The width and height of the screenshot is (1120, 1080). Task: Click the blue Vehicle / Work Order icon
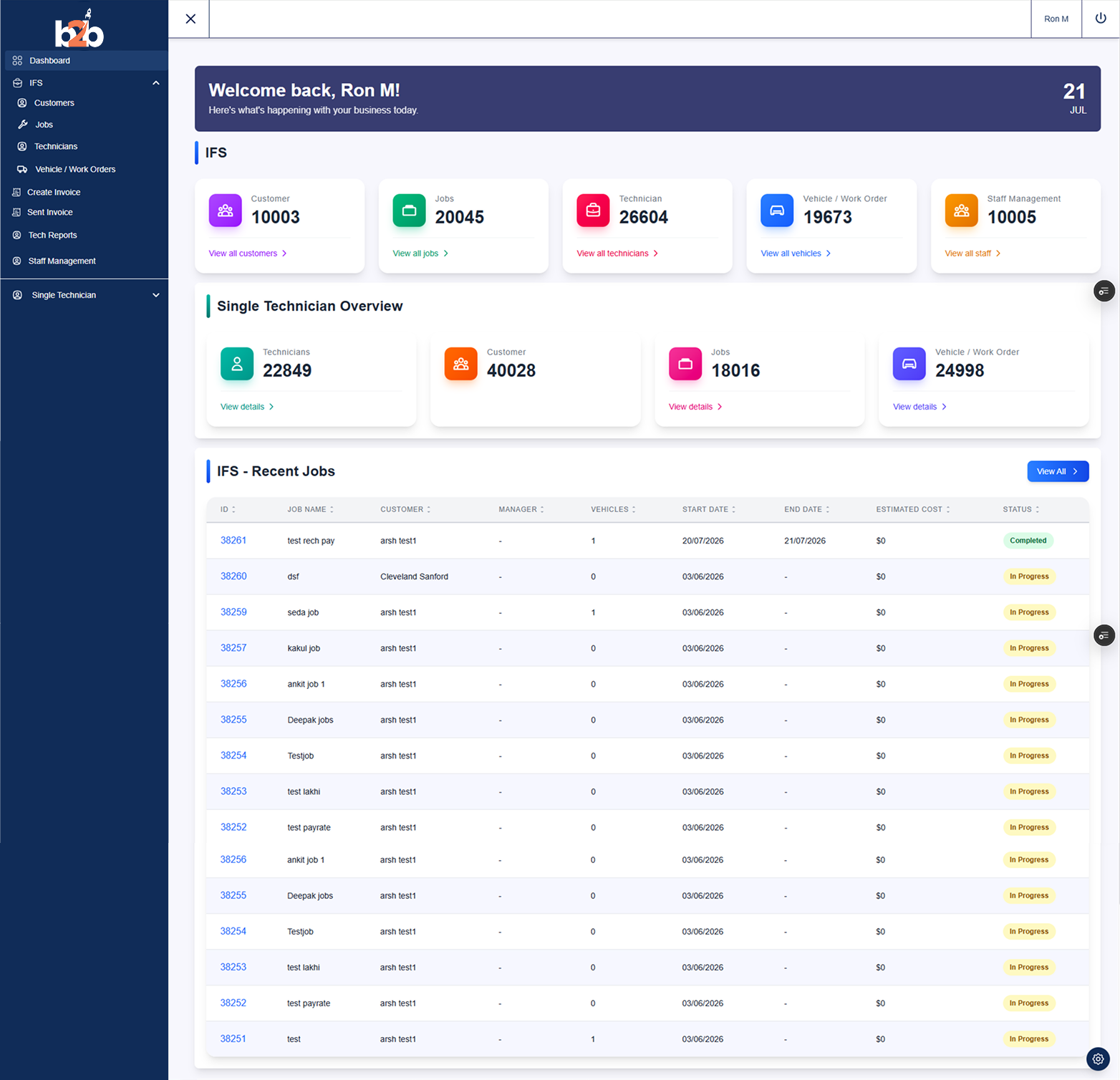point(777,211)
